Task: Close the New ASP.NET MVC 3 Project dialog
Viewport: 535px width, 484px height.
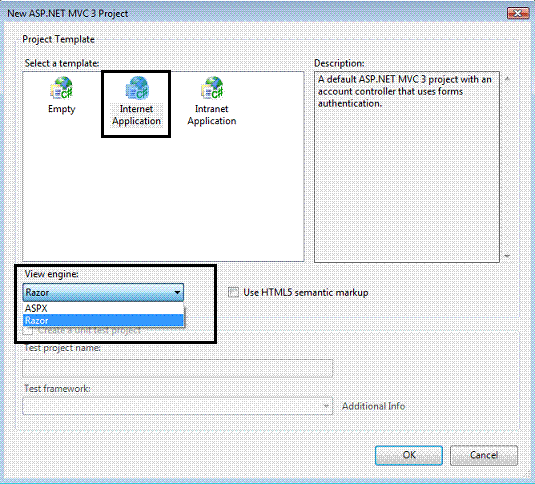Action: (517, 13)
